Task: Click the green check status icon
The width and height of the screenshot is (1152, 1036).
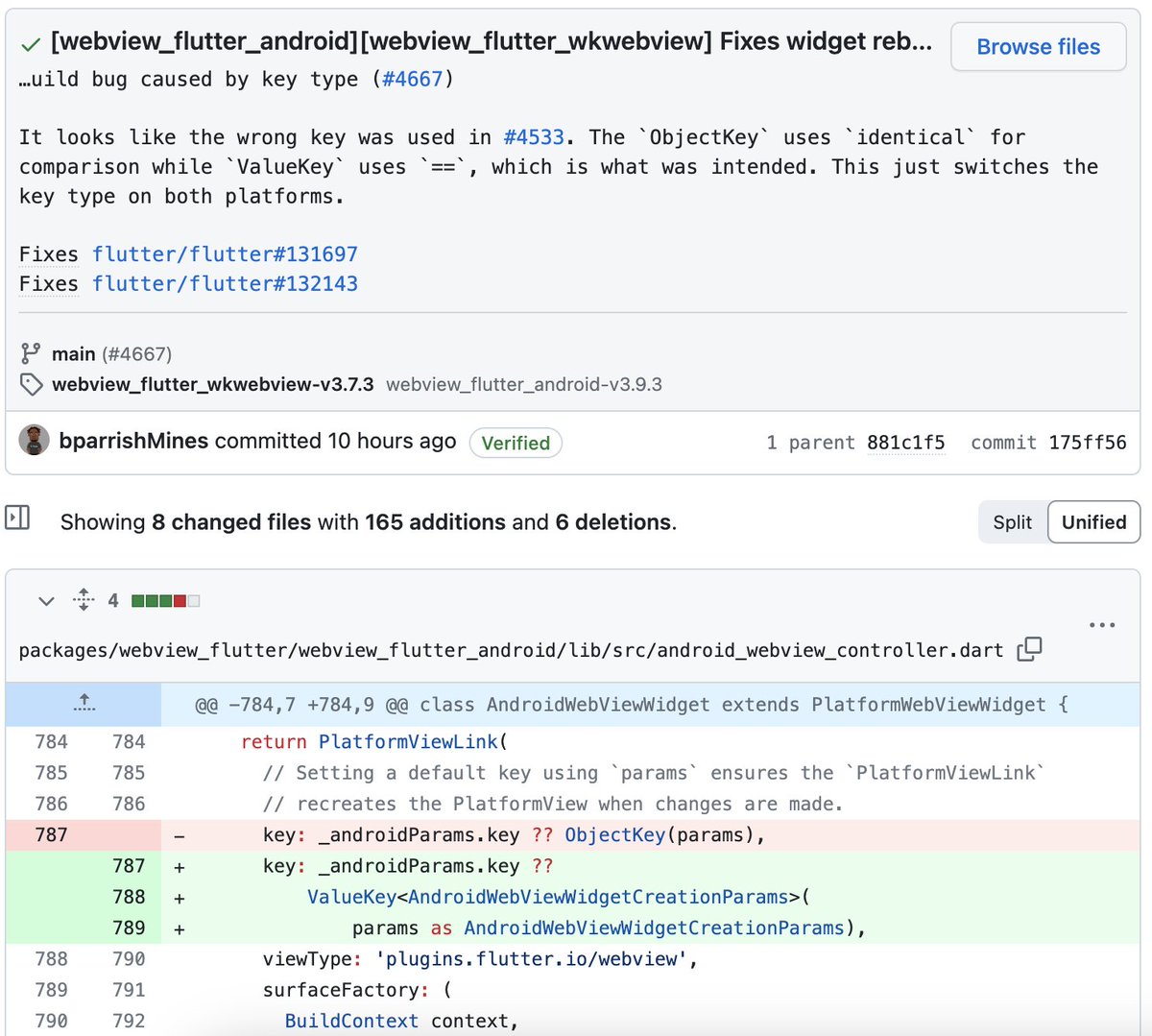Action: (31, 44)
